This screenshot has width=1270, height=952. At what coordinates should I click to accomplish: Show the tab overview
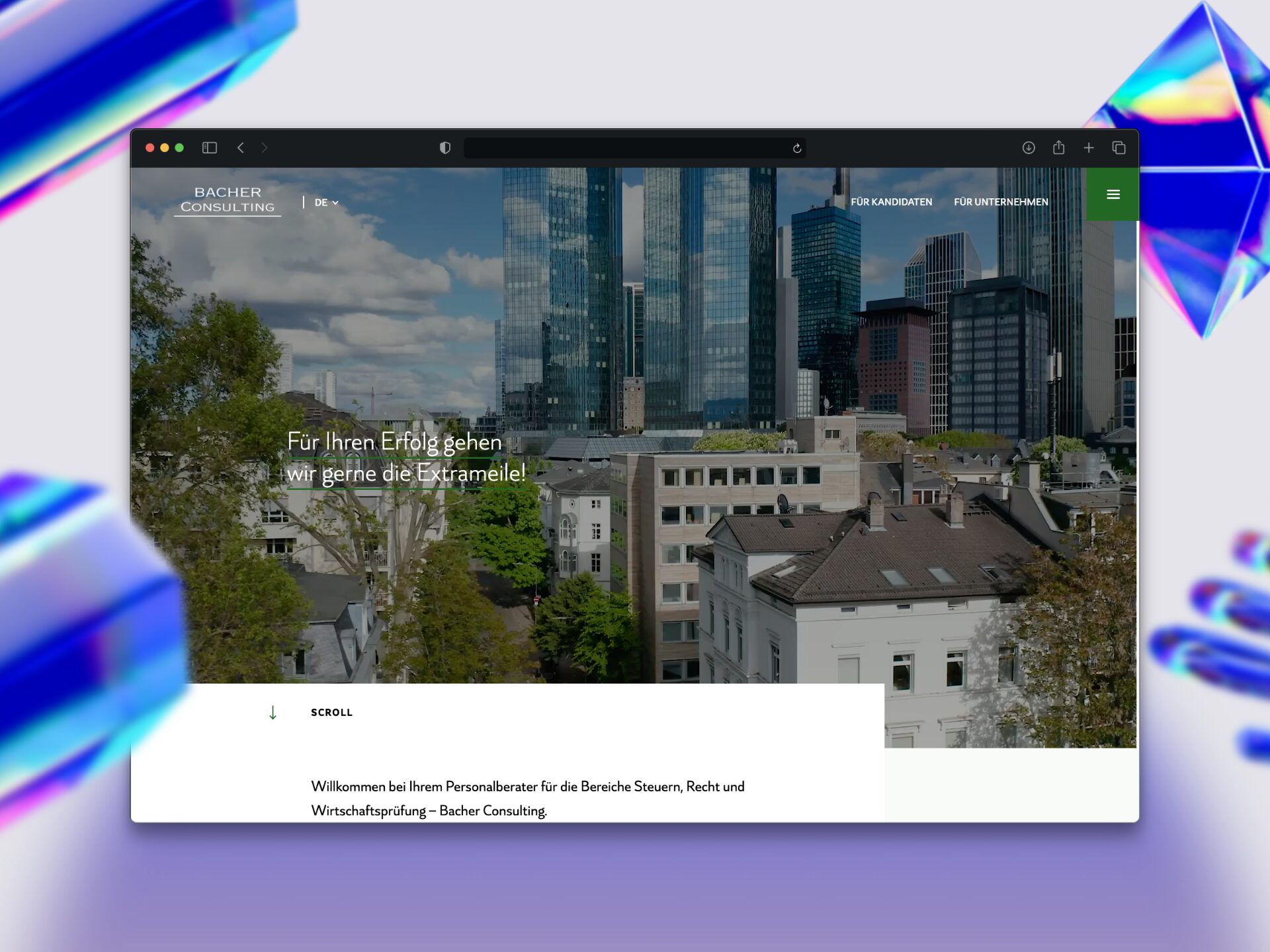(1119, 147)
